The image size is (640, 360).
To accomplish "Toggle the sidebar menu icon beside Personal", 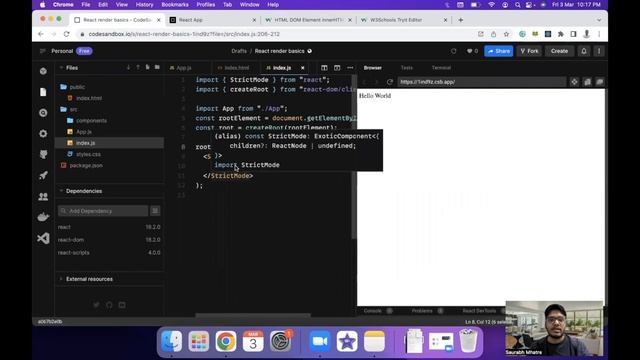I will (42, 51).
